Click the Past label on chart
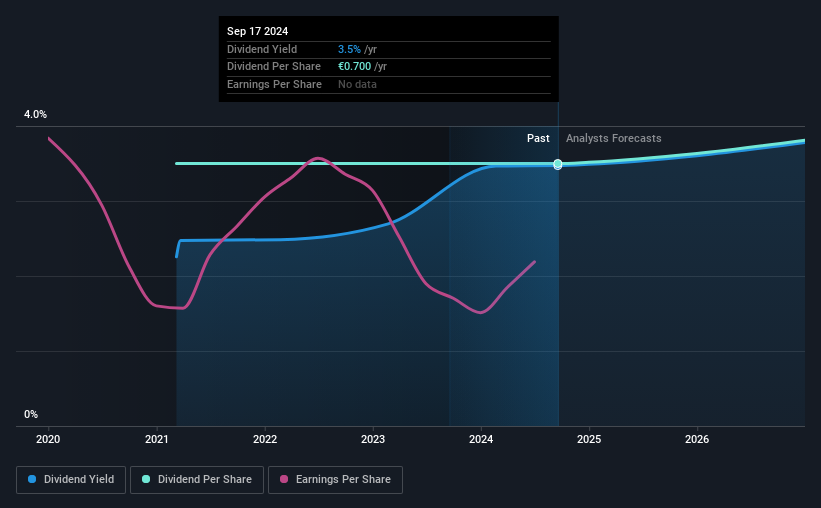The image size is (821, 508). (538, 138)
